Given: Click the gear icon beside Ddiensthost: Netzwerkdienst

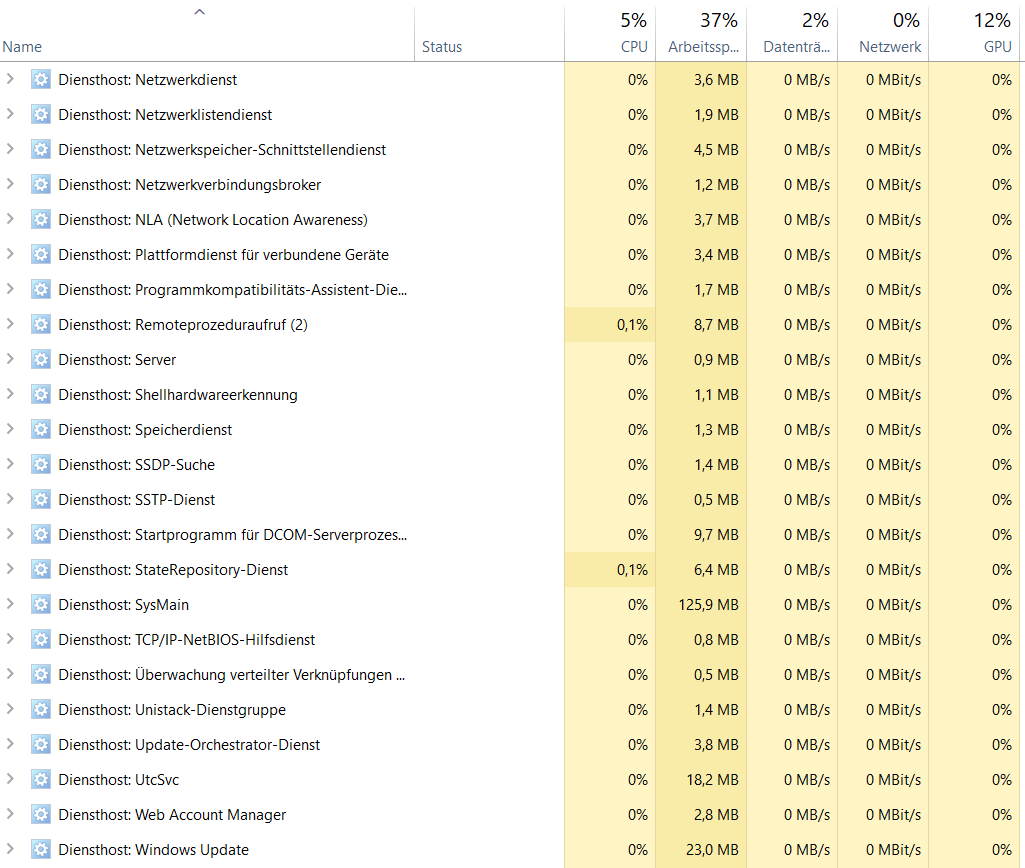Looking at the screenshot, I should [40, 80].
